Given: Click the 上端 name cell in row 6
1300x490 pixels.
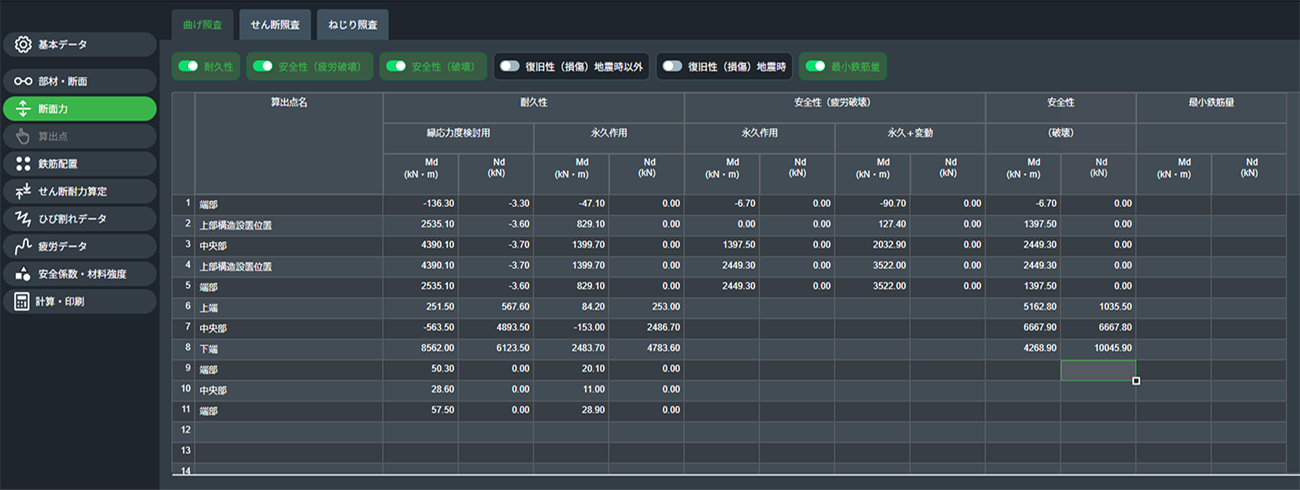Looking at the screenshot, I should coord(289,307).
